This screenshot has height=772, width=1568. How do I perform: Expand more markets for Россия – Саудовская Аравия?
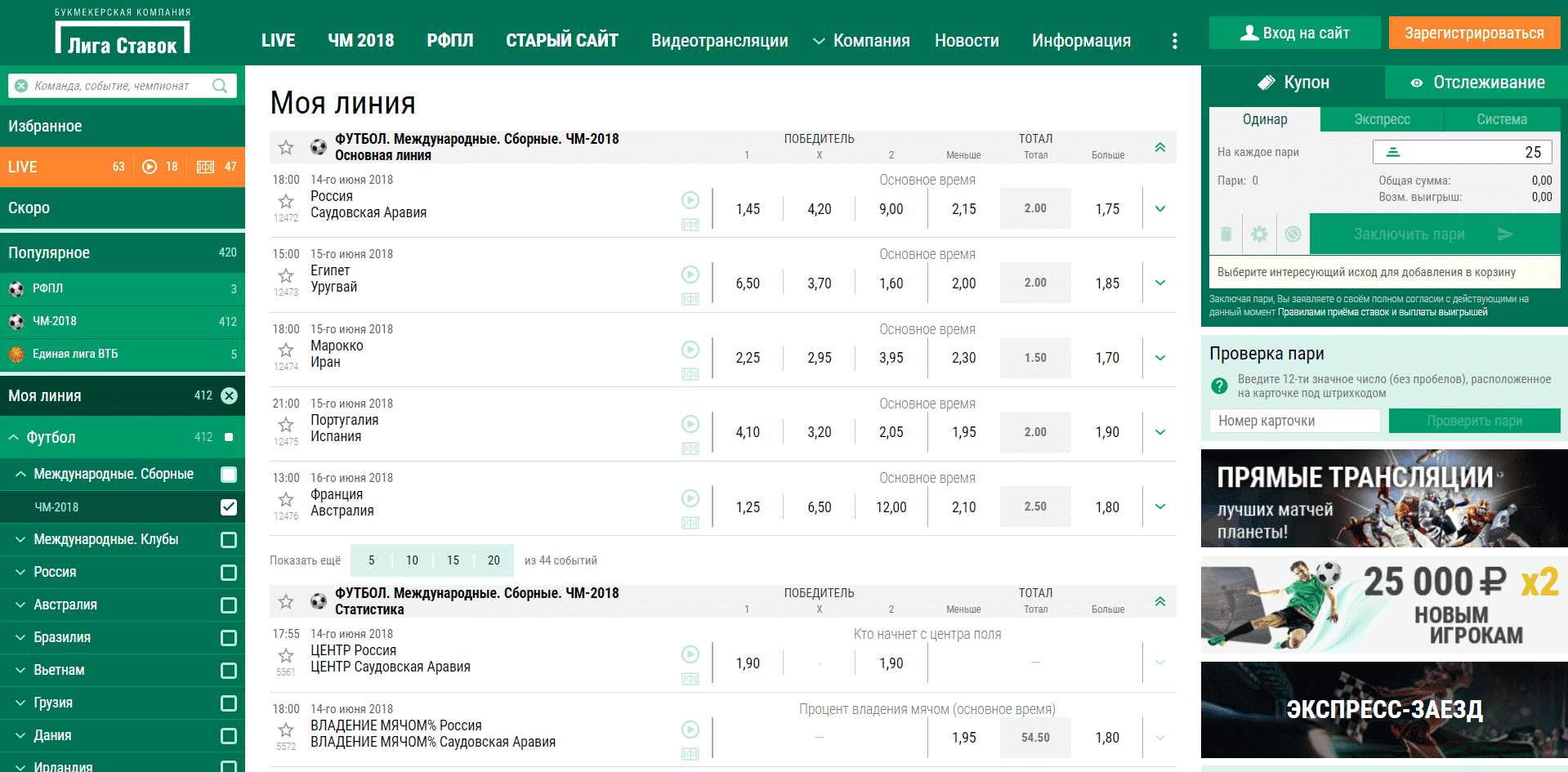pos(1160,208)
